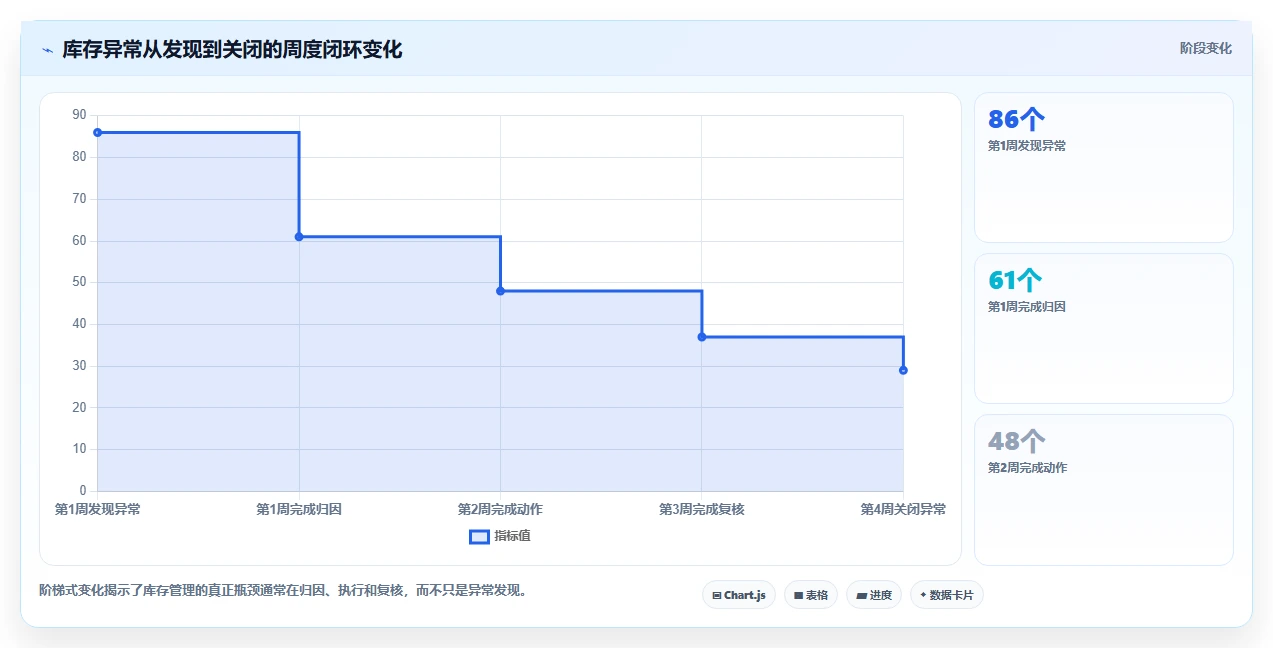
Task: Click the chart title 库存异常从发现到关闭的周度闭环变化
Action: point(232,49)
